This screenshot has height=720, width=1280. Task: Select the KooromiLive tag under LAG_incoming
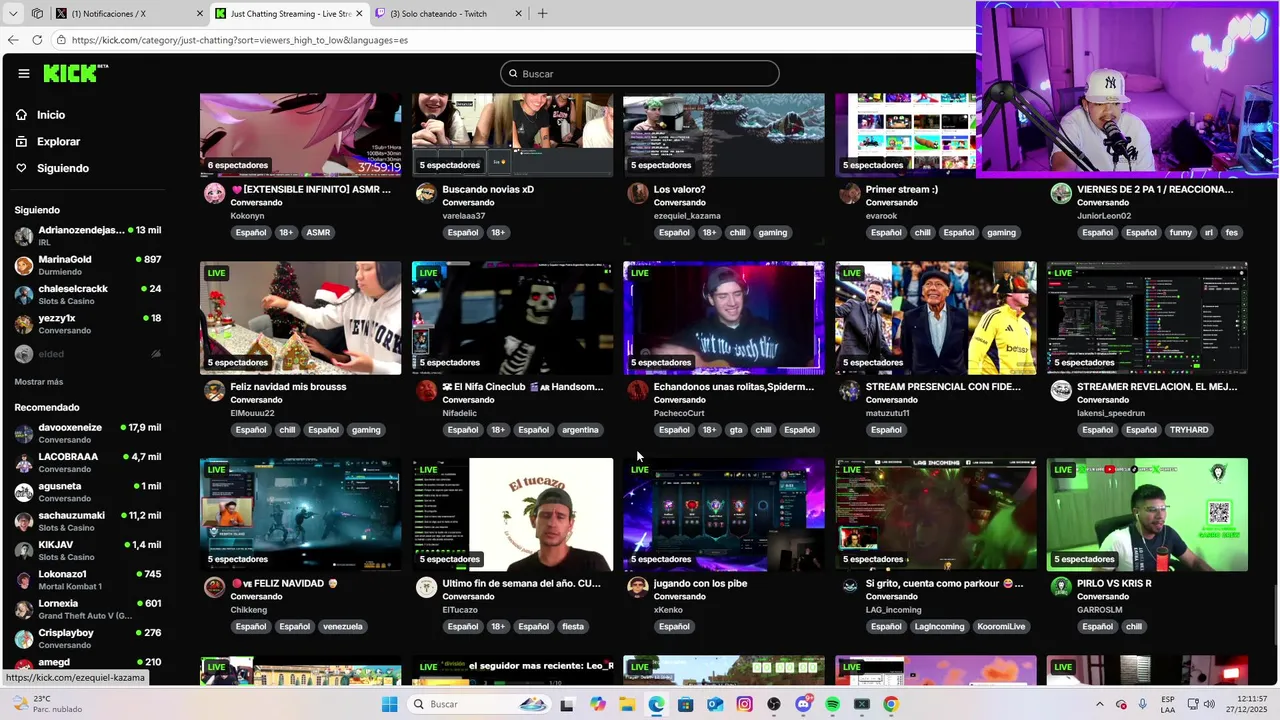(1001, 627)
